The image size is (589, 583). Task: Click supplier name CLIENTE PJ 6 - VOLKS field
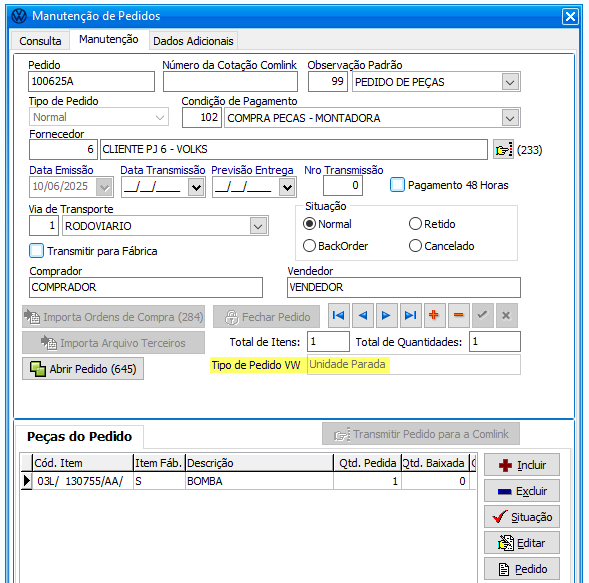(294, 150)
